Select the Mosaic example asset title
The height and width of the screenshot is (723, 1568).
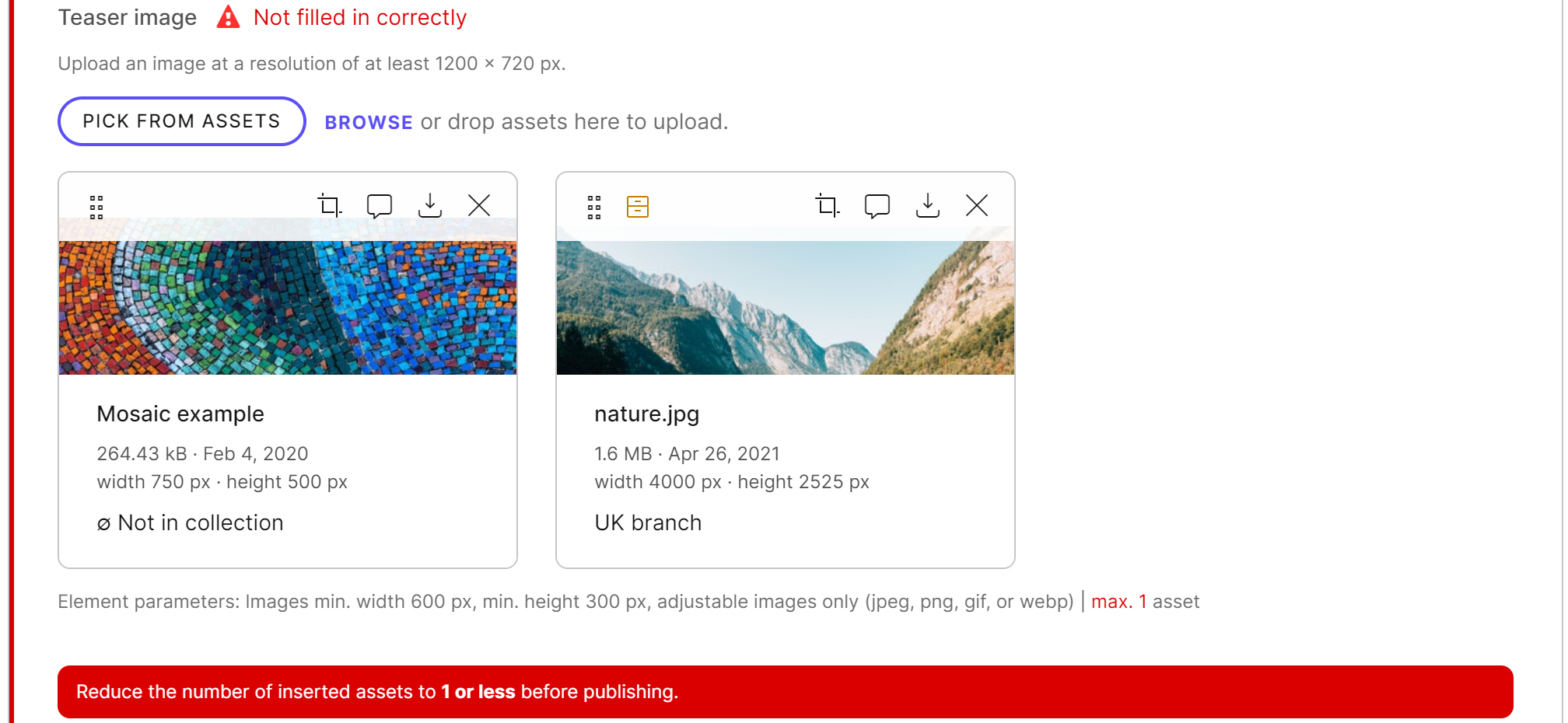tap(180, 414)
